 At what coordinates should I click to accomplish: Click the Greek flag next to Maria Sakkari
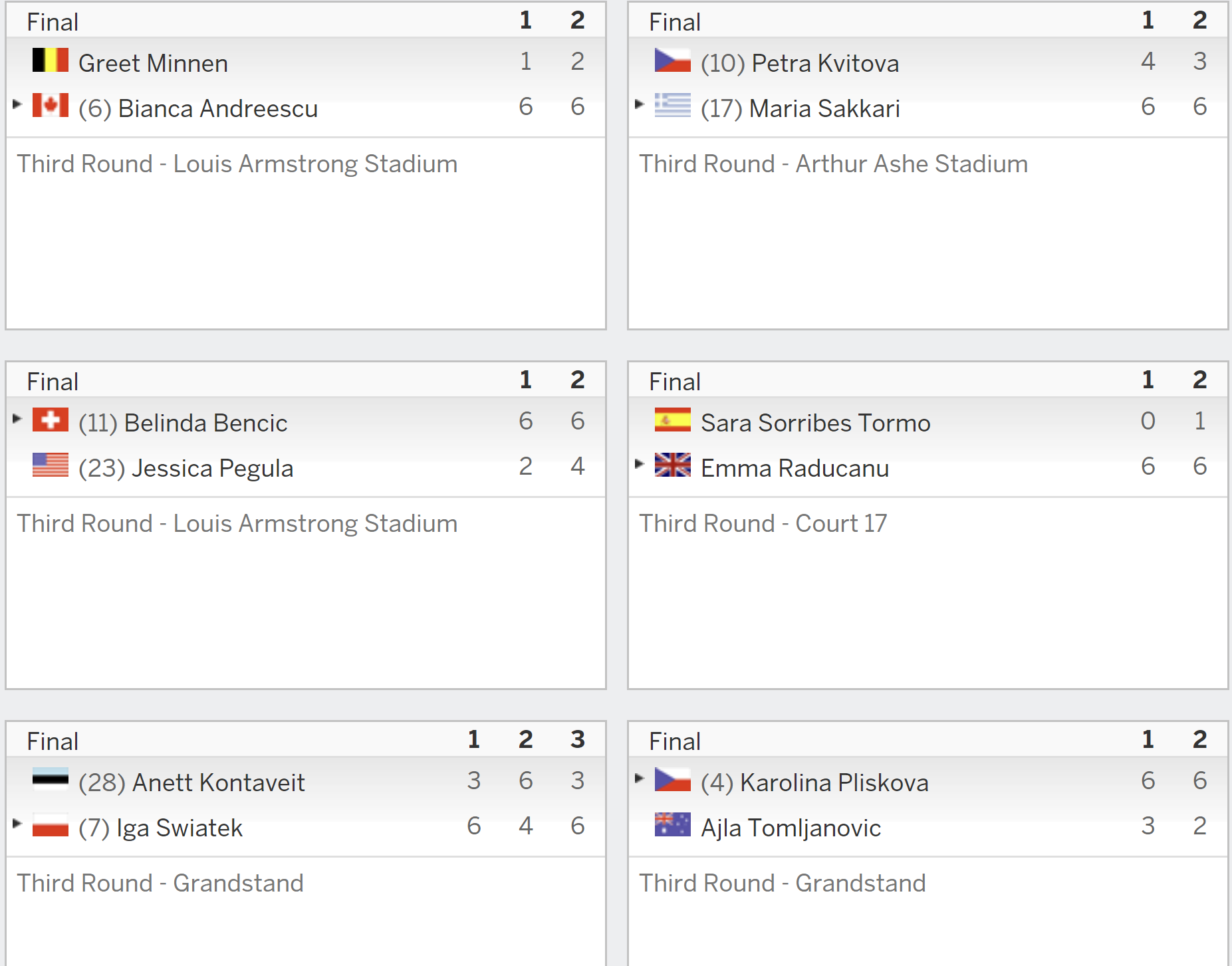point(673,105)
